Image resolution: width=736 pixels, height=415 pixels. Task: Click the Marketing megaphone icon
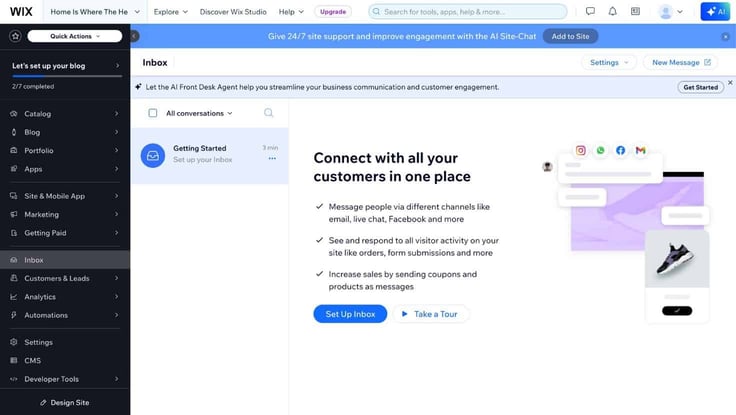[x=14, y=215]
